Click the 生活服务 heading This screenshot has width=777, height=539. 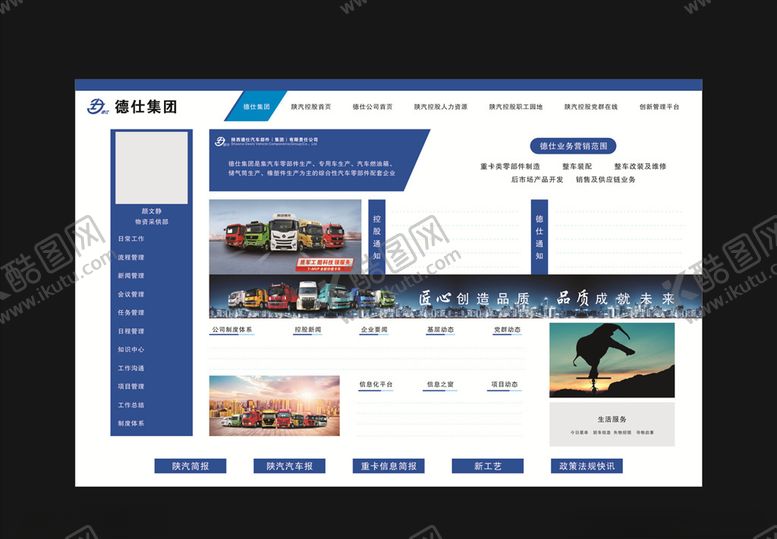coord(611,419)
